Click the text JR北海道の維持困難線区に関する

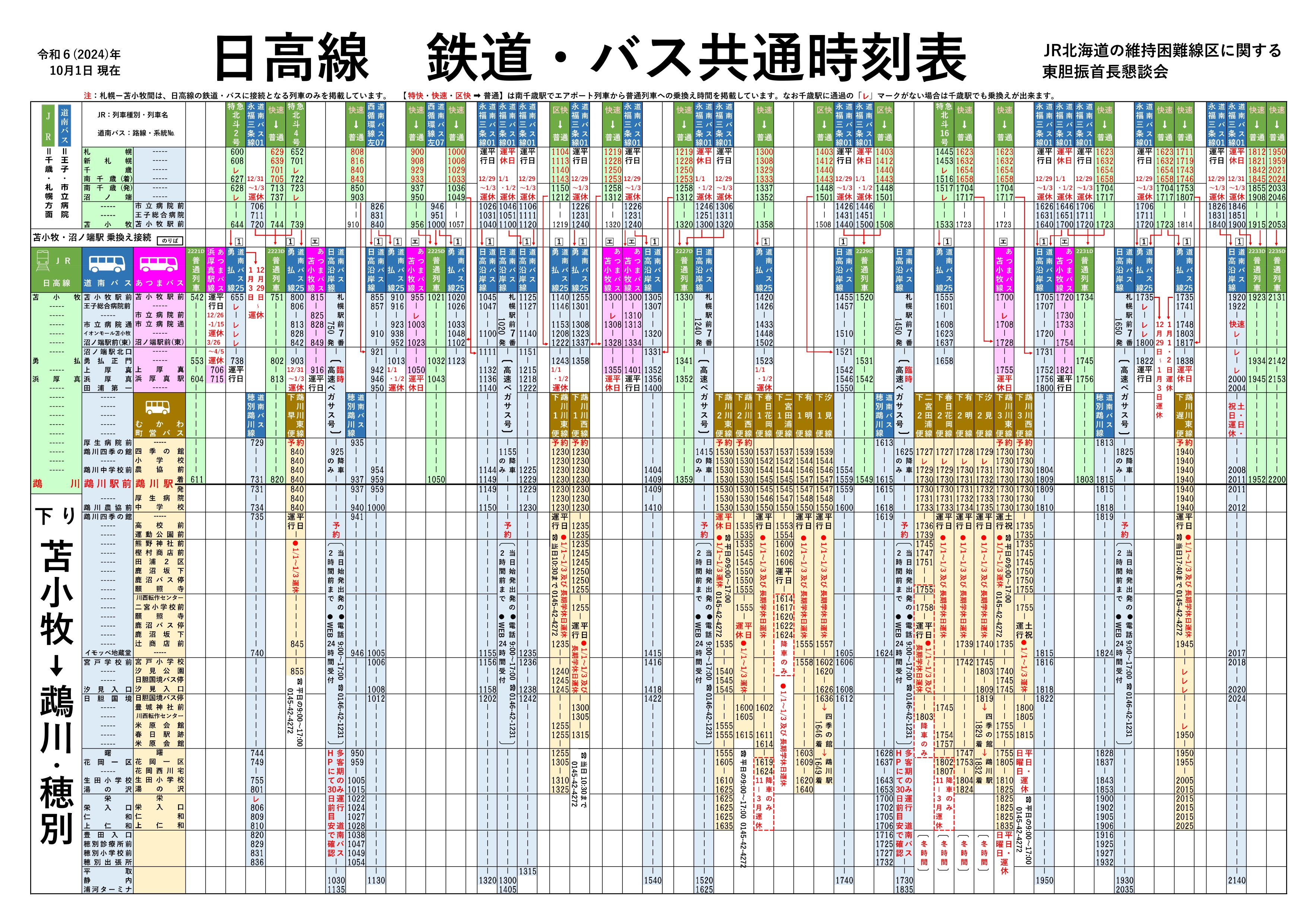pos(1162,51)
